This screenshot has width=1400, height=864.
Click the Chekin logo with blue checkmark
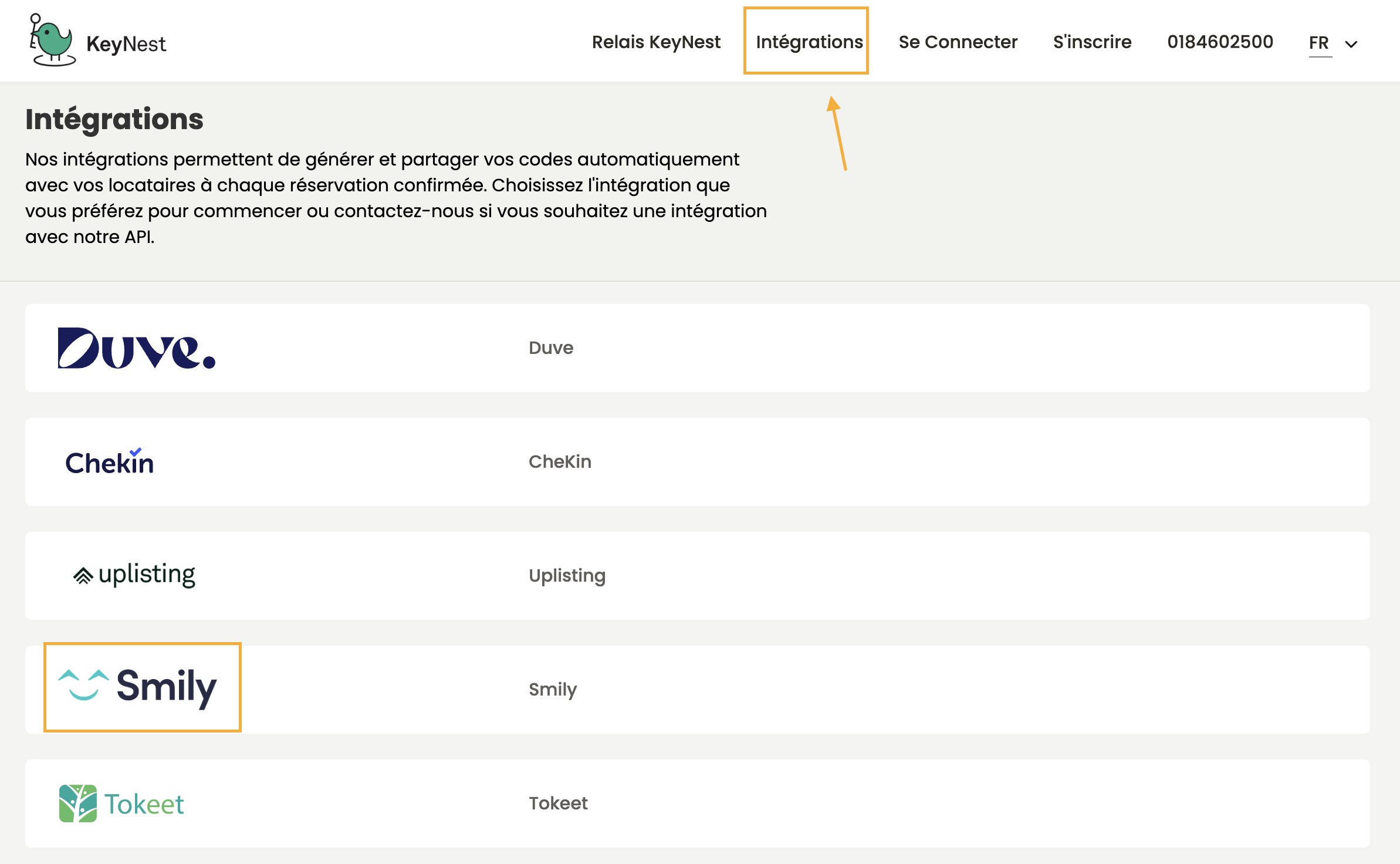point(109,461)
